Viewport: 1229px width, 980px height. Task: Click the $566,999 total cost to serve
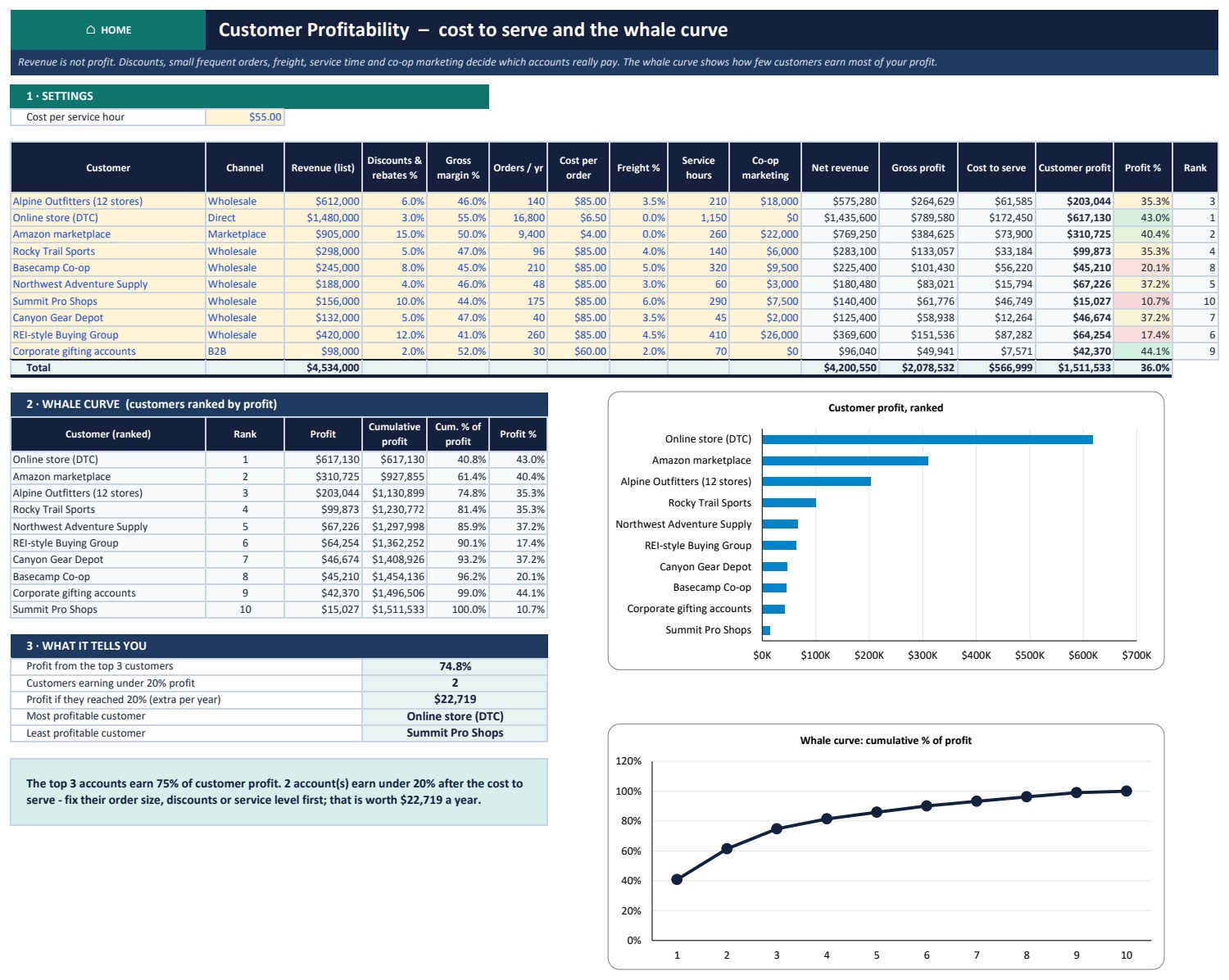click(996, 368)
